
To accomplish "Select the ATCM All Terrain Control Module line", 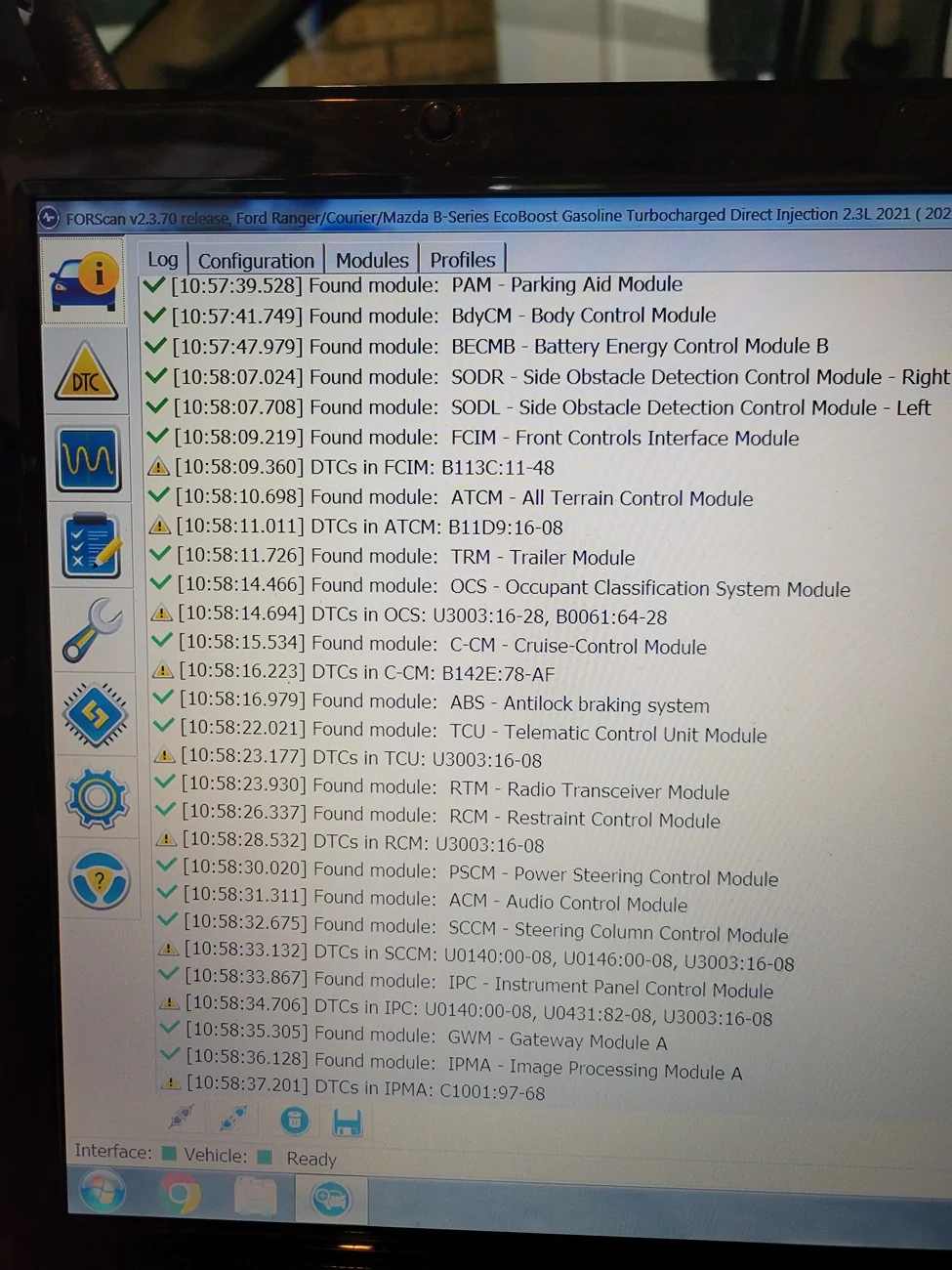I will 451,498.
